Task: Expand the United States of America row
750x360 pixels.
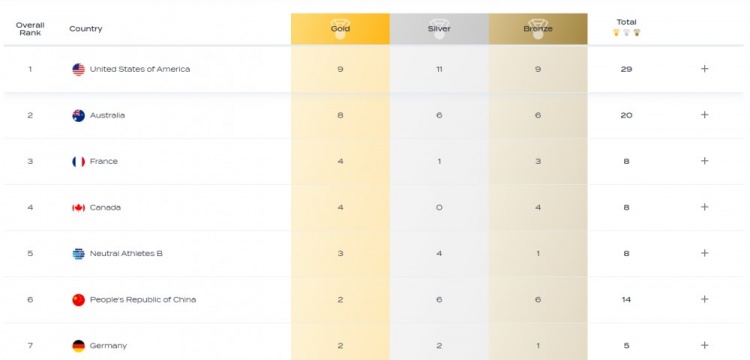Action: pyautogui.click(x=704, y=69)
